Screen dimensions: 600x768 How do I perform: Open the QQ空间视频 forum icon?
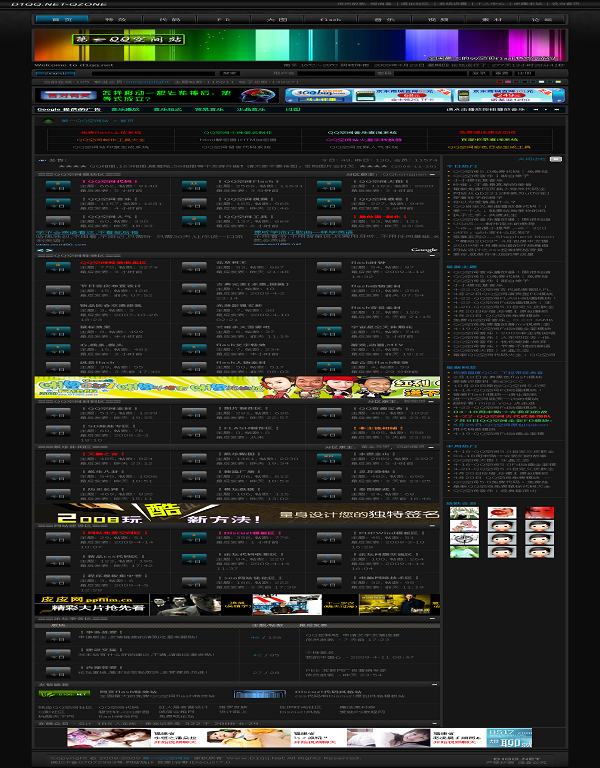coord(193,204)
